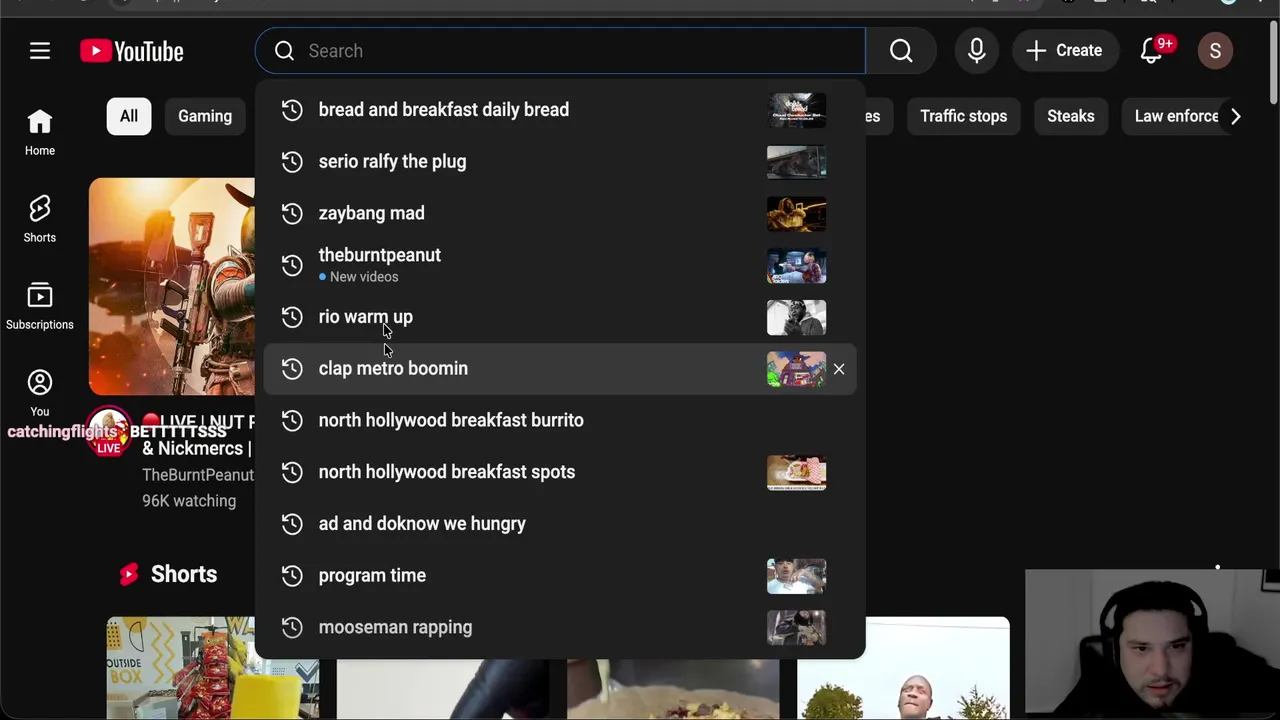Select suggestion 'rio warm up'
Viewport: 1280px width, 720px height.
pyautogui.click(x=560, y=317)
